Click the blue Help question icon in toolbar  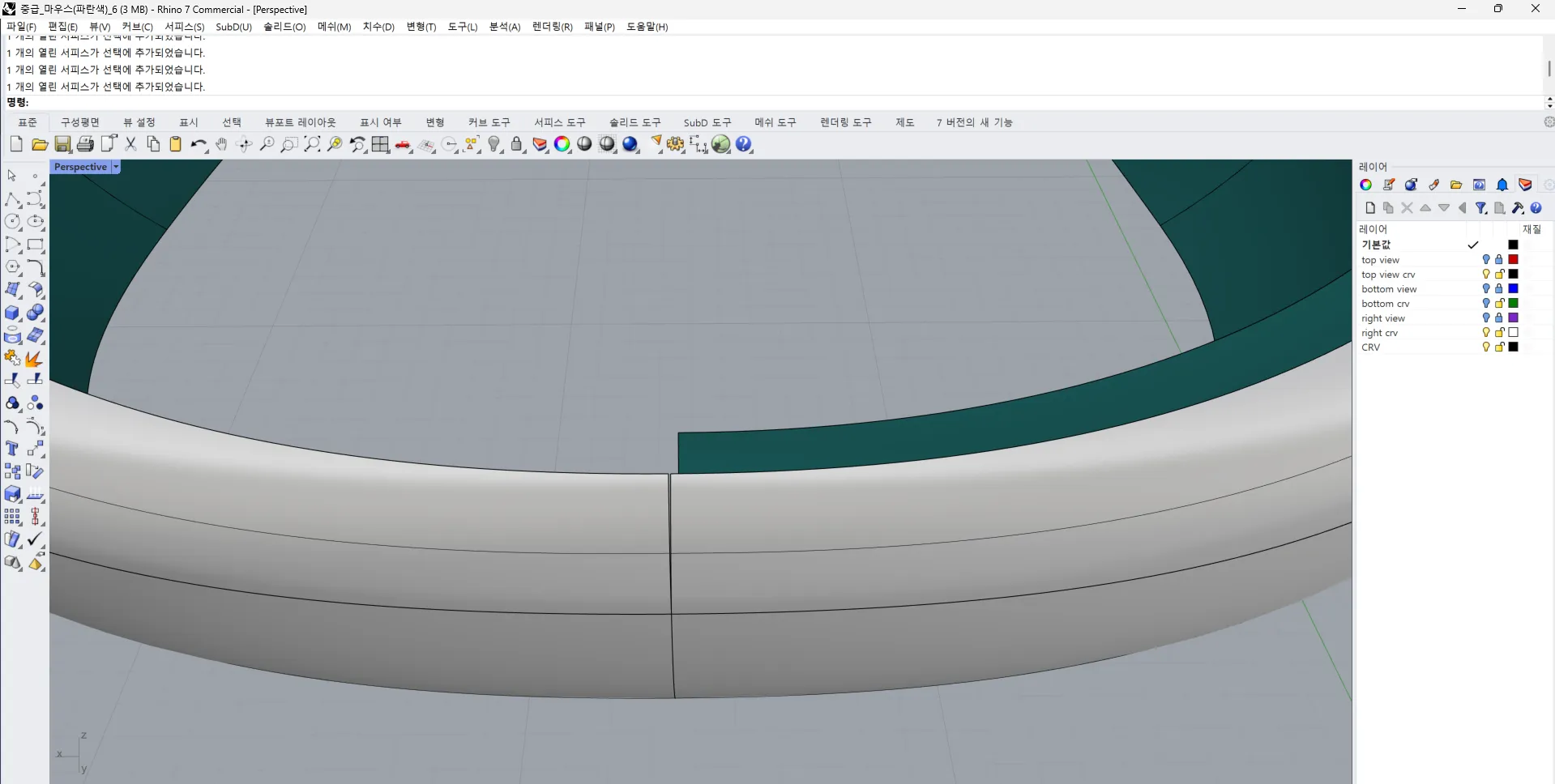point(744,144)
